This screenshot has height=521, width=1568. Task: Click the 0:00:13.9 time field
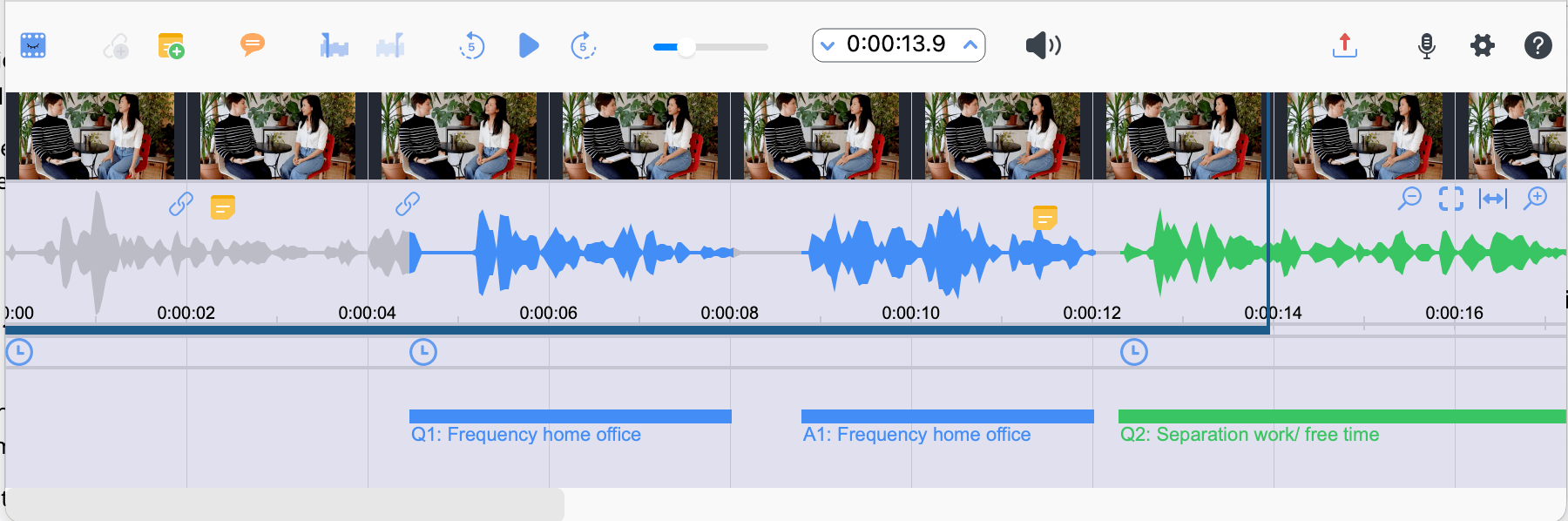pos(896,44)
